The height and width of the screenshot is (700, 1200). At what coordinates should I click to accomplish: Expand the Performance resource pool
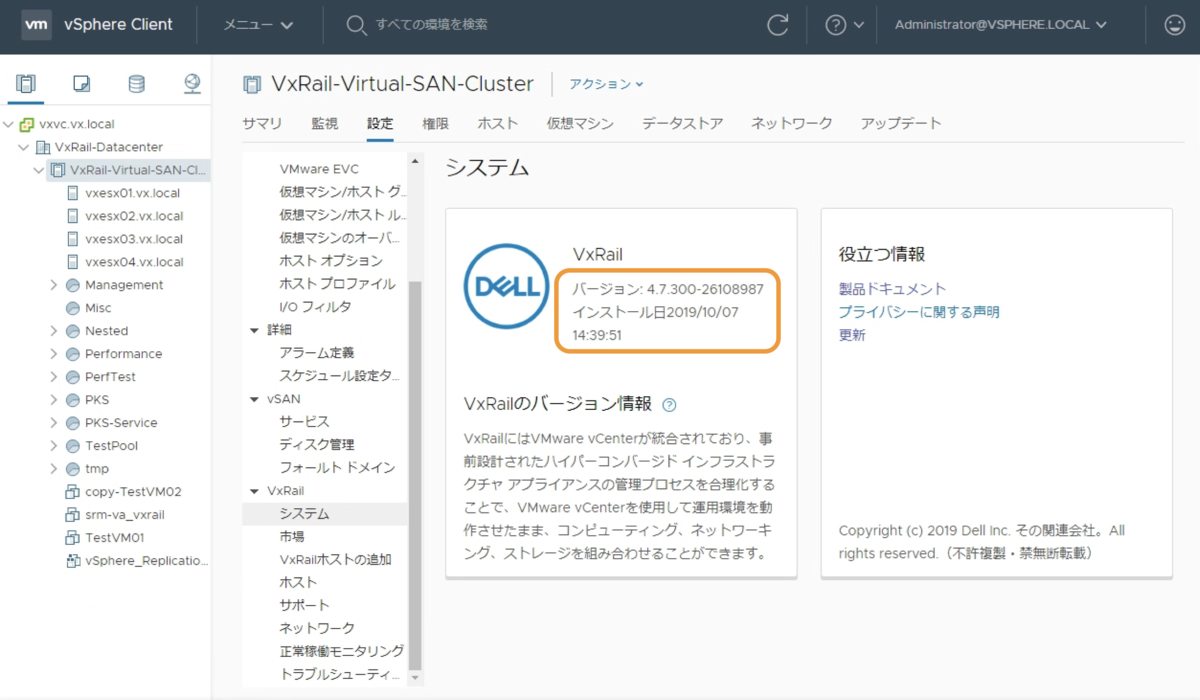click(54, 354)
